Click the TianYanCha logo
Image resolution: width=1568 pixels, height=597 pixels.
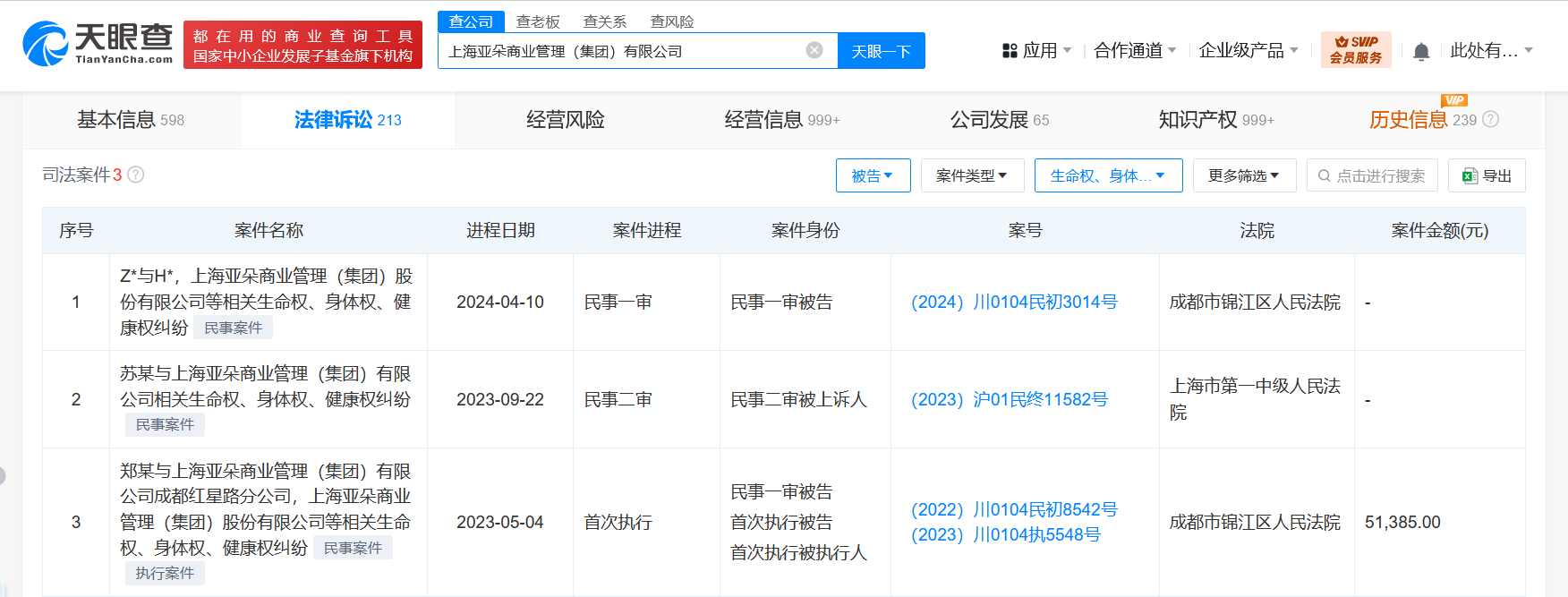tap(98, 44)
